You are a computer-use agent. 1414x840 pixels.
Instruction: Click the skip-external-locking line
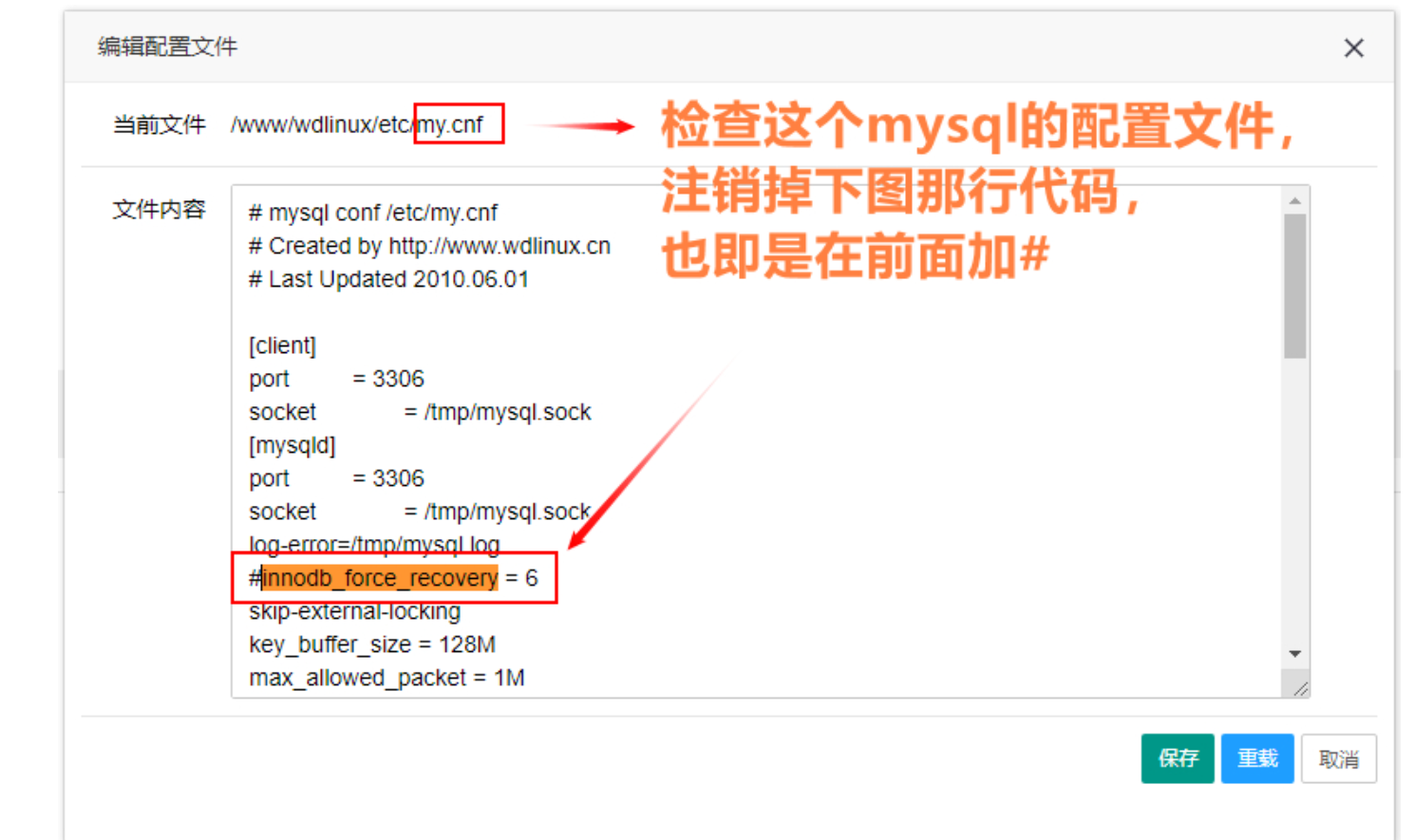[354, 611]
